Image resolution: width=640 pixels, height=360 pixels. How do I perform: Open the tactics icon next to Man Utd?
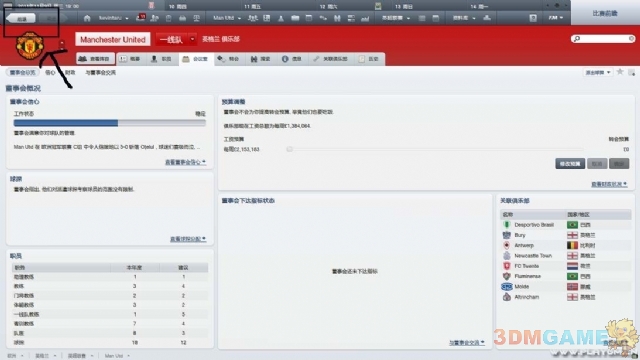[x=253, y=18]
